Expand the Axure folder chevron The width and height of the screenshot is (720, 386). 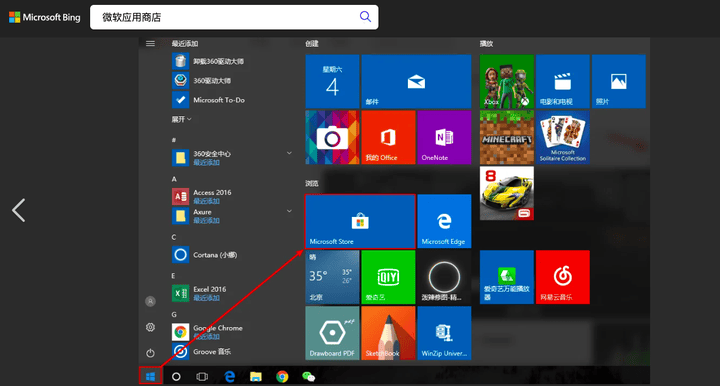point(289,211)
